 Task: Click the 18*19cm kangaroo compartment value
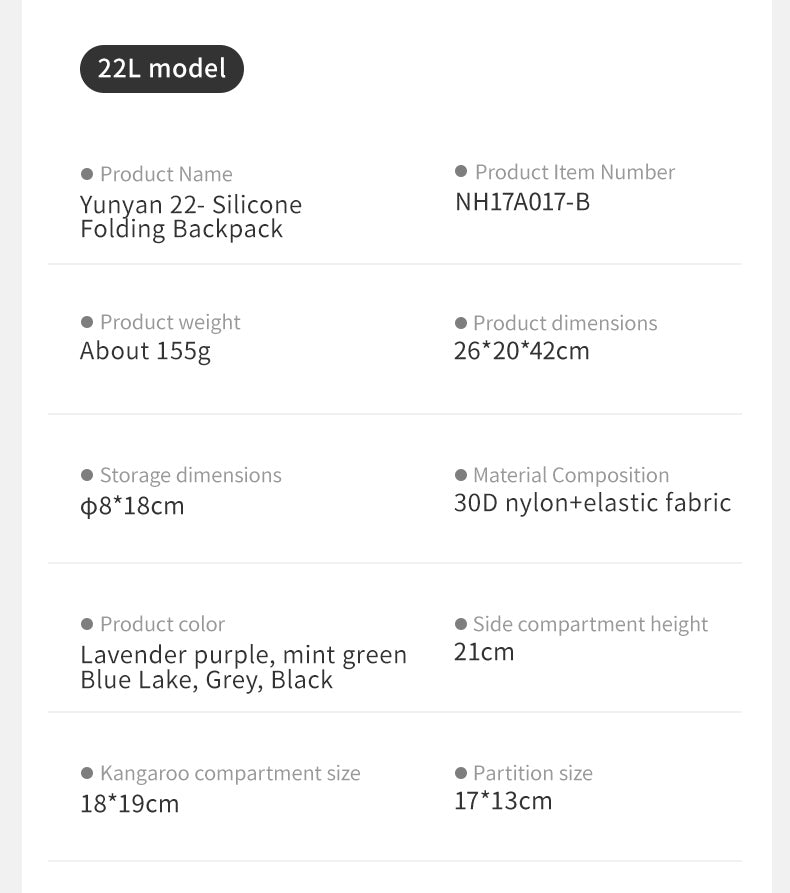(x=129, y=804)
